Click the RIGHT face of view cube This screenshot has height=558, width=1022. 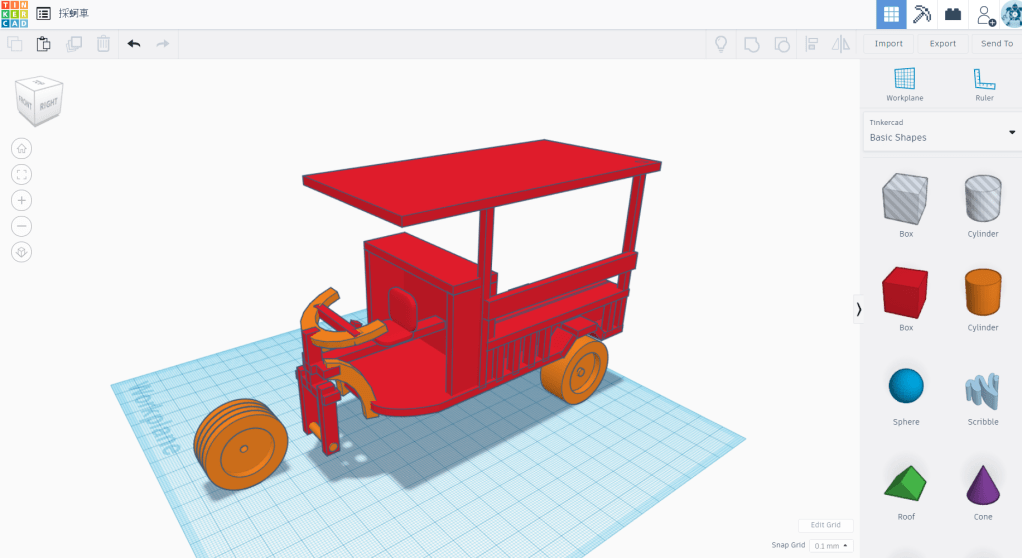49,104
